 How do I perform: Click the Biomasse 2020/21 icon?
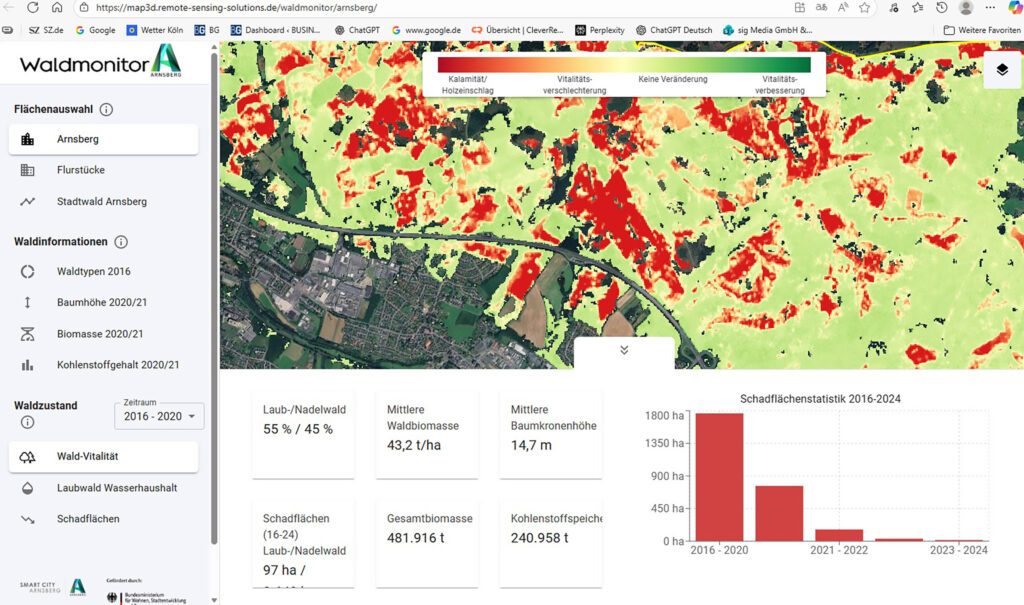pyautogui.click(x=28, y=334)
